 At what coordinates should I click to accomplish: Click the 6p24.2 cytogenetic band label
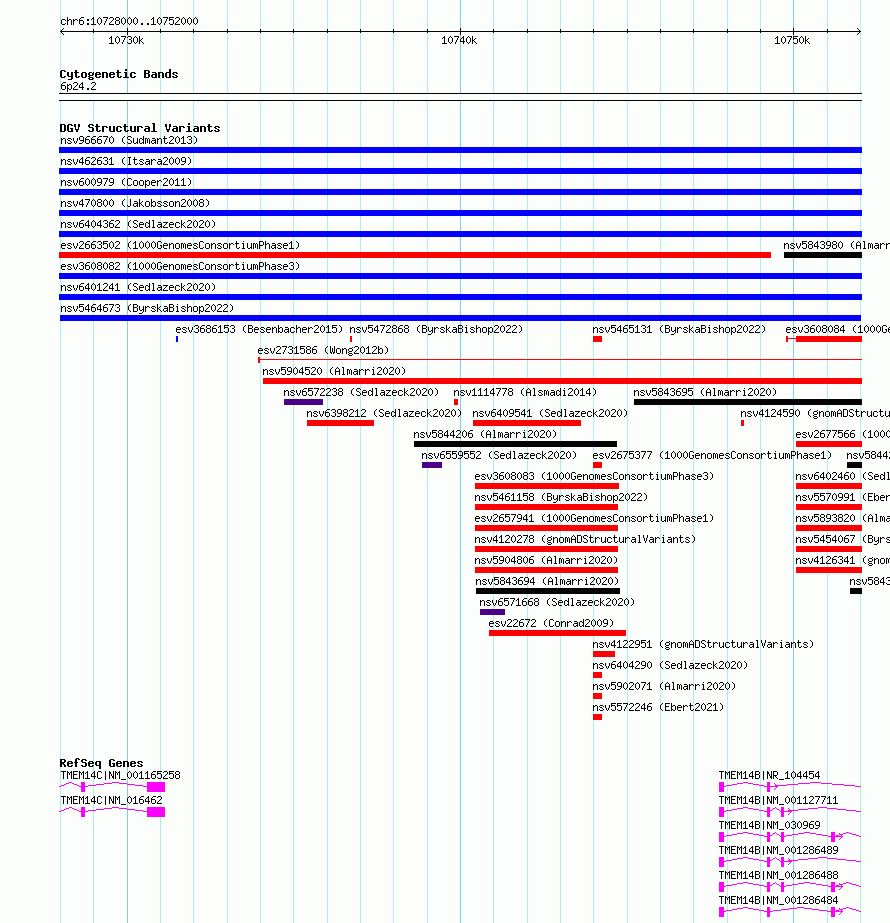[78, 87]
